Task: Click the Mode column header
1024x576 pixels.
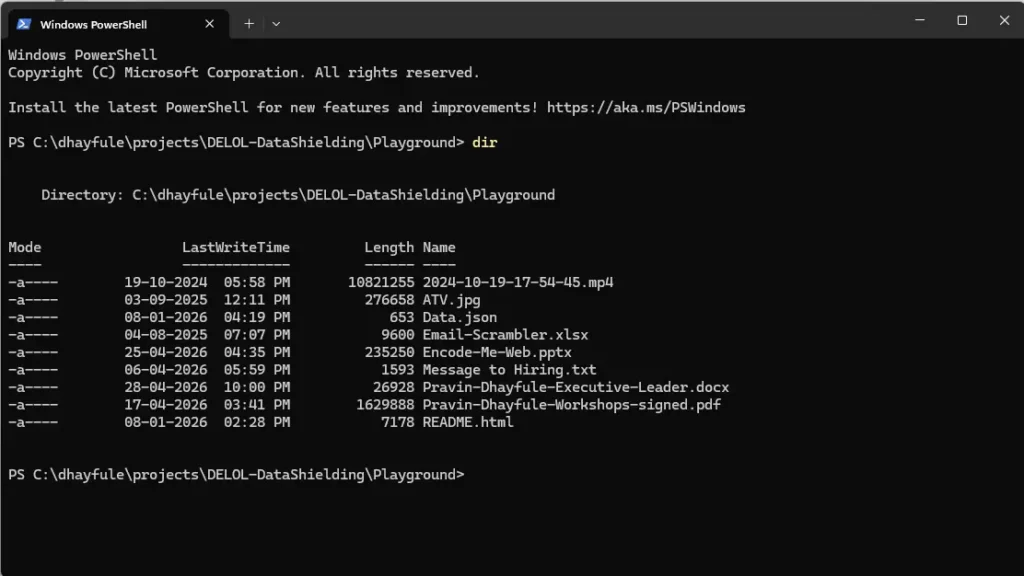Action: tap(25, 248)
